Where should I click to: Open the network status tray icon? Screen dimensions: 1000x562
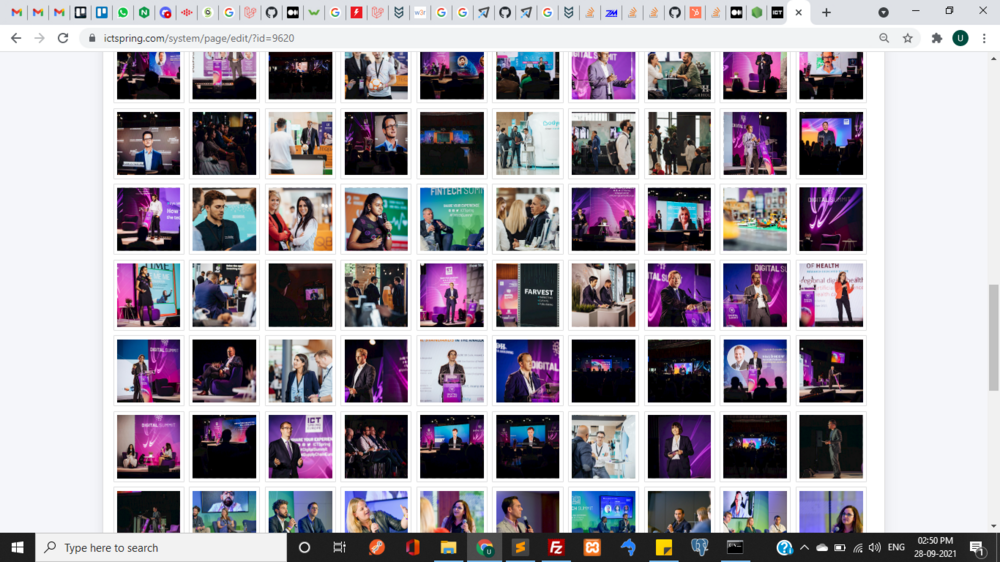click(858, 547)
